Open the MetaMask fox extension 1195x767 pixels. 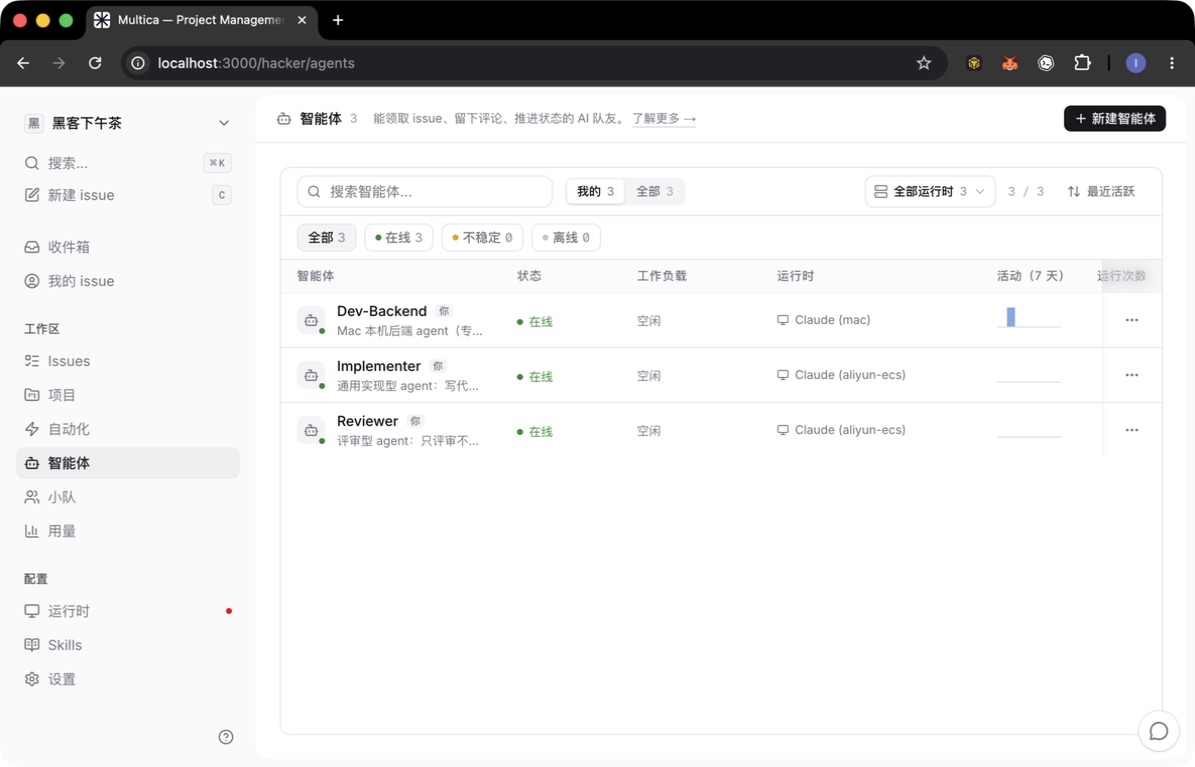pos(1010,63)
